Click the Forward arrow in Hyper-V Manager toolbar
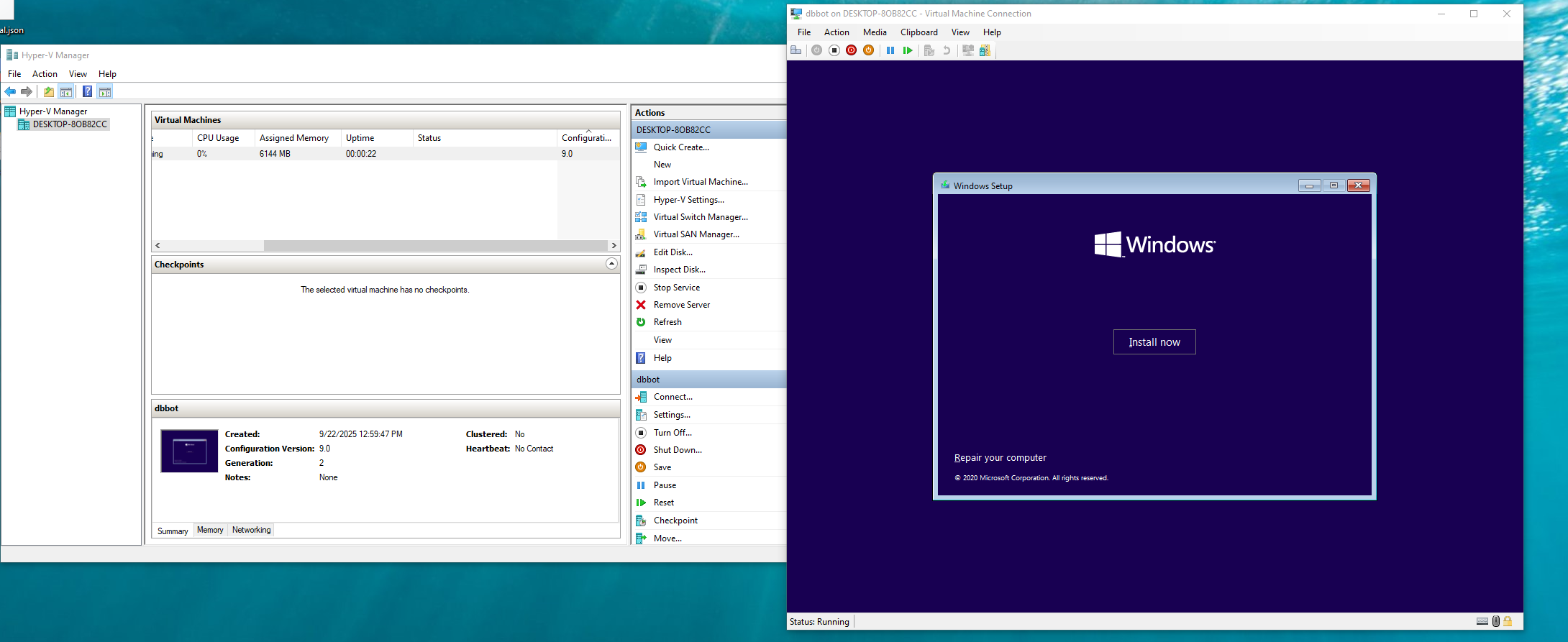The width and height of the screenshot is (1568, 642). (x=27, y=91)
